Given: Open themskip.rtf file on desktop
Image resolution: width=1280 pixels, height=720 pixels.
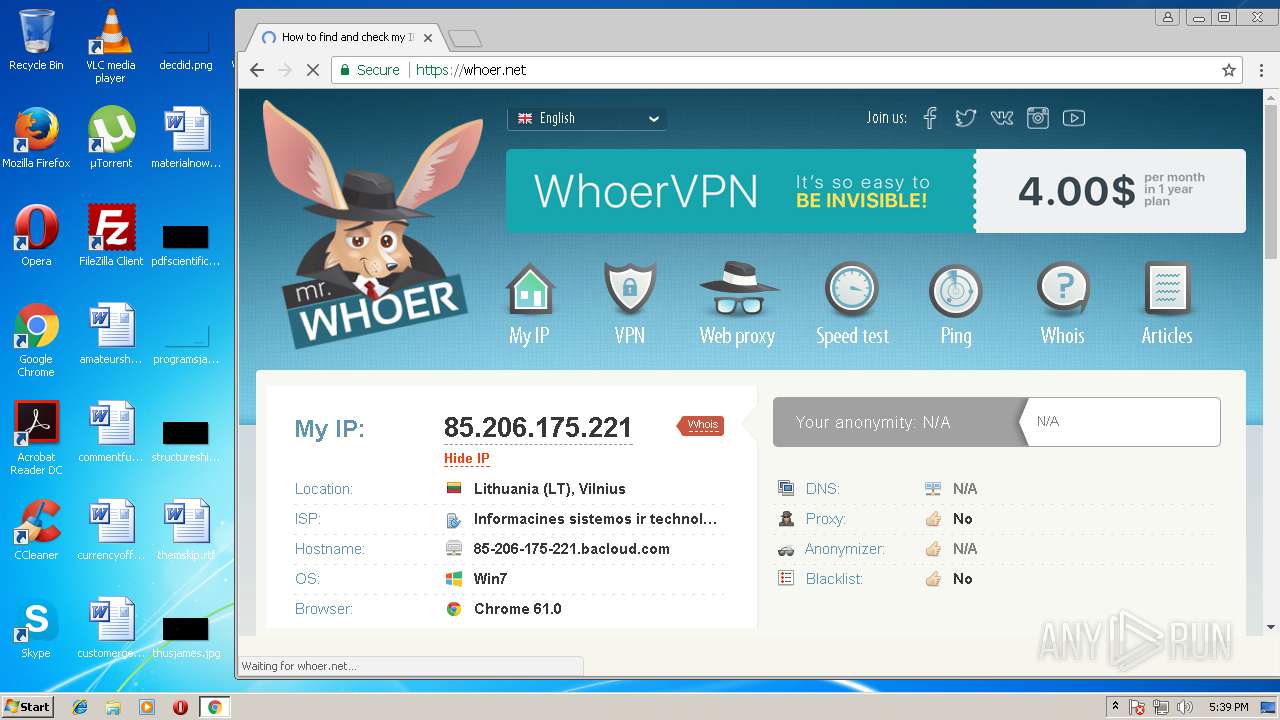Looking at the screenshot, I should (186, 530).
